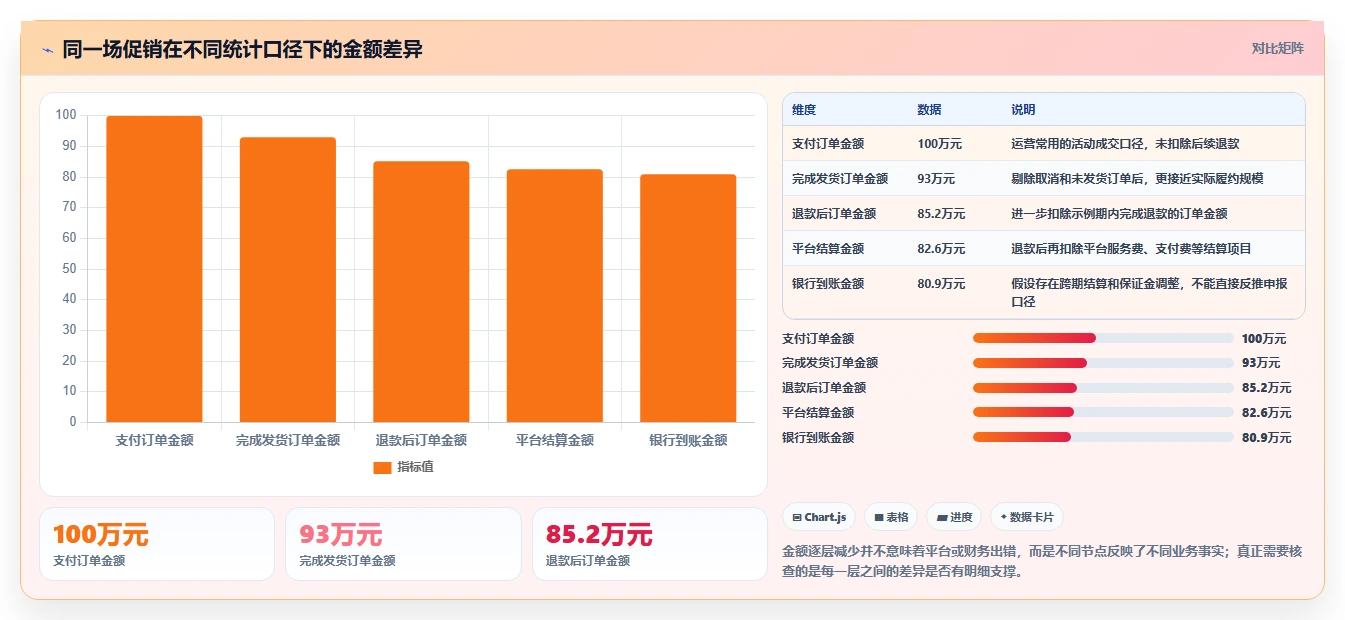Click the 支付订单金额 bar in chart
The image size is (1345, 620).
[x=154, y=269]
